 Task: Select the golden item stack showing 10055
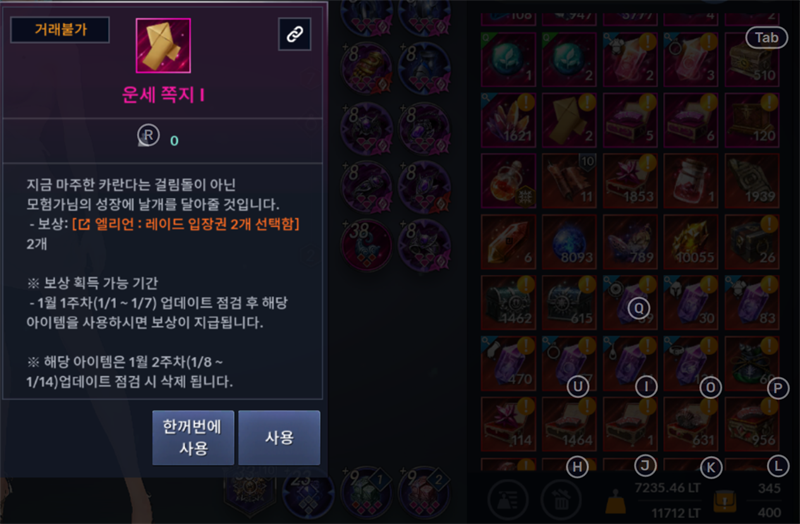(691, 242)
